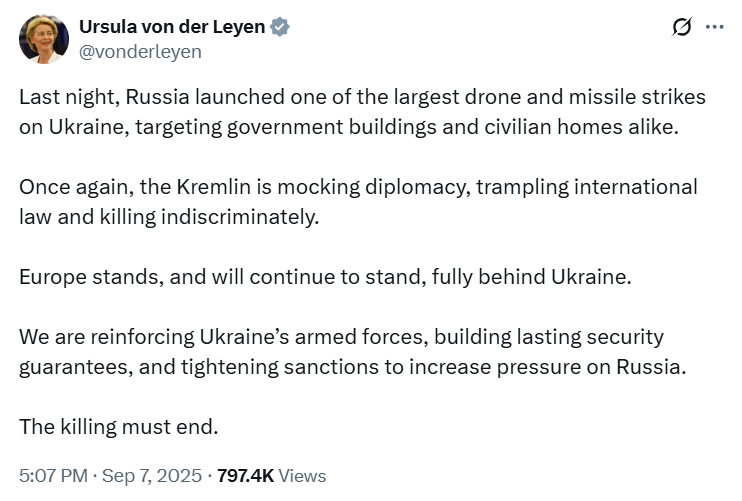Click the line "We are reinforcing Ukraine's armed forces"
Viewport: 742px width, 501px height.
tap(341, 337)
